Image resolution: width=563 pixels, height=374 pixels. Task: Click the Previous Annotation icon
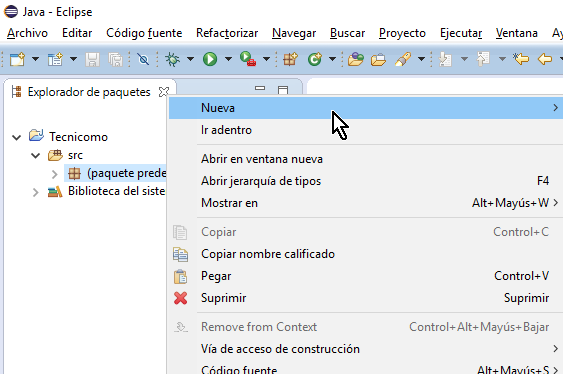[x=483, y=59]
